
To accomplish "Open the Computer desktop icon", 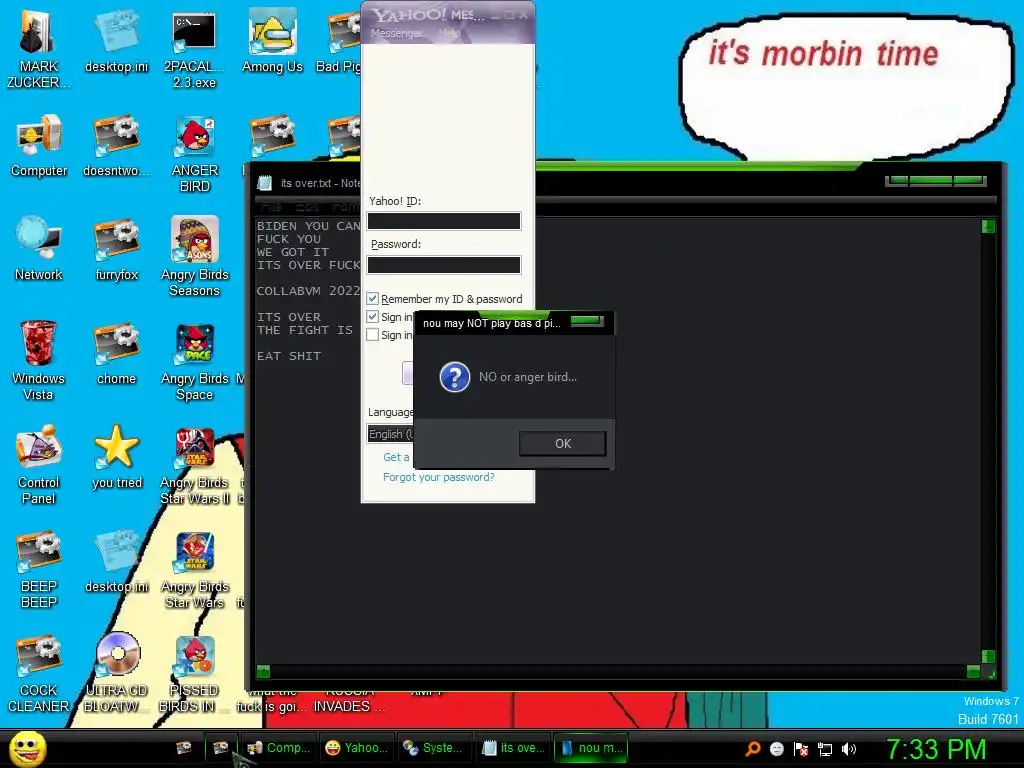I will pyautogui.click(x=39, y=145).
